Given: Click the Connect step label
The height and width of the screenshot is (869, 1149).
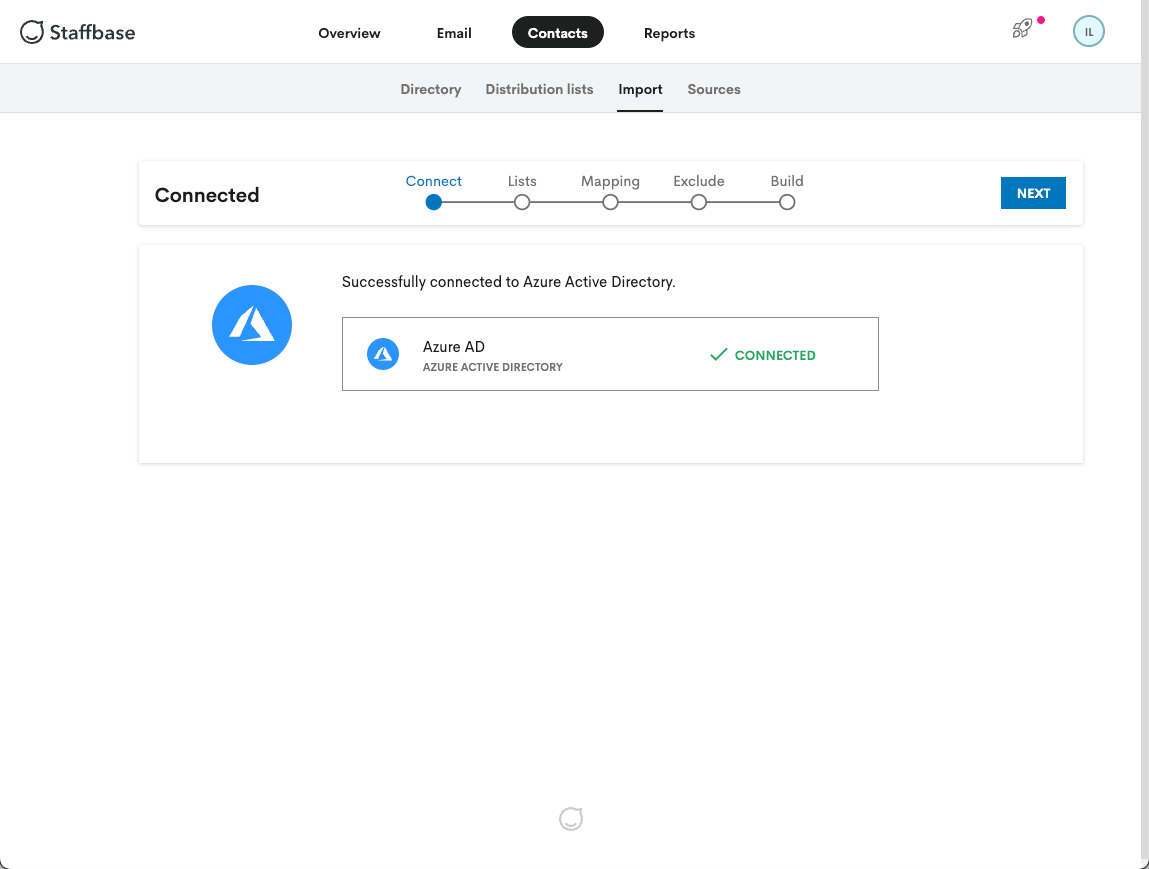Looking at the screenshot, I should (x=434, y=181).
